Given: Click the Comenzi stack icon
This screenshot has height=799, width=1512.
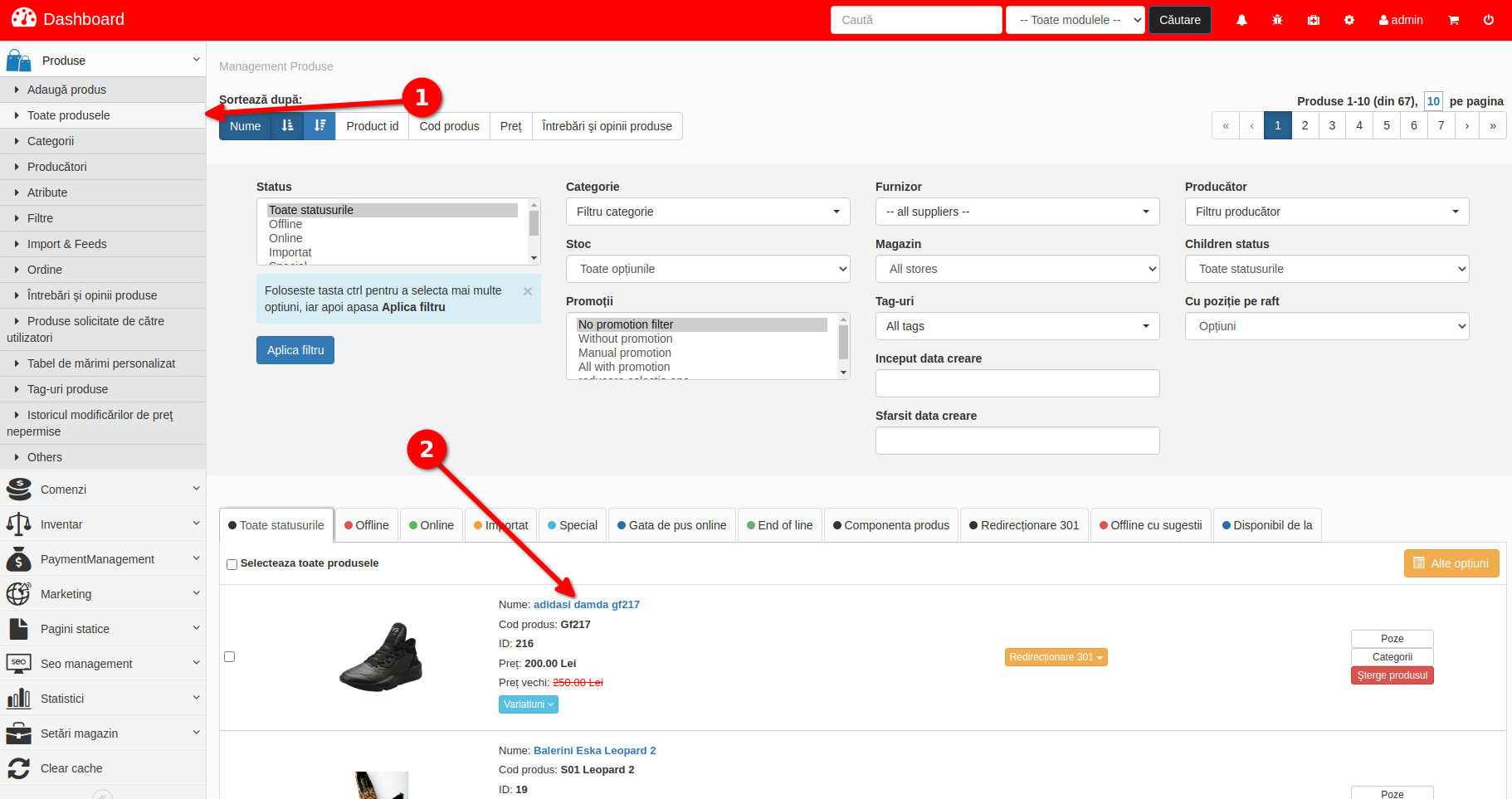Looking at the screenshot, I should coord(18,490).
